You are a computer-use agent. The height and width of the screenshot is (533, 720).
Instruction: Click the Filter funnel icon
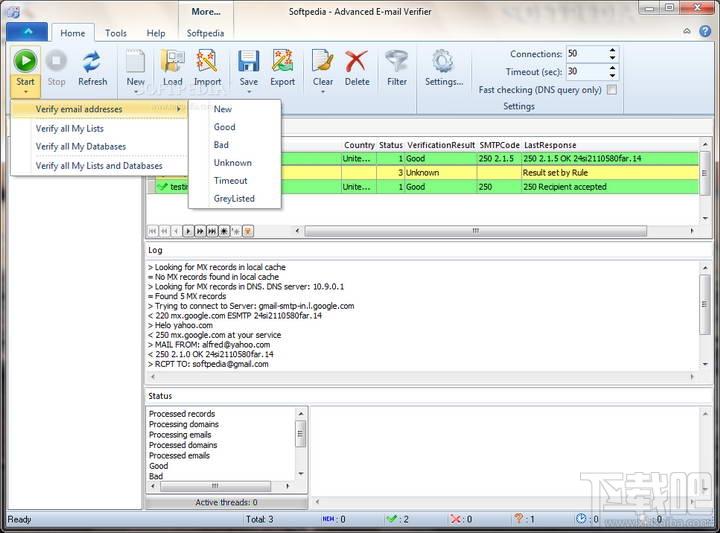(397, 61)
